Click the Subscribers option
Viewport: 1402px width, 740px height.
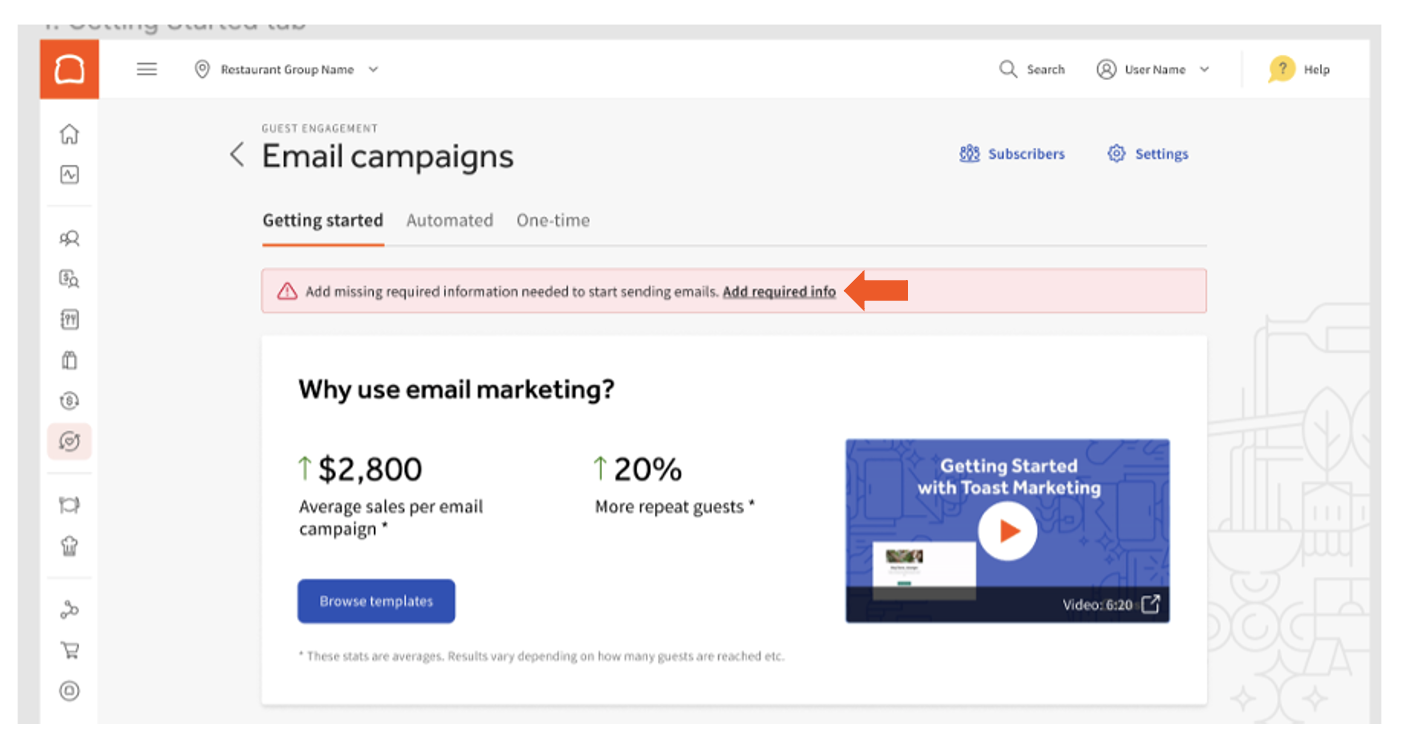(1011, 154)
